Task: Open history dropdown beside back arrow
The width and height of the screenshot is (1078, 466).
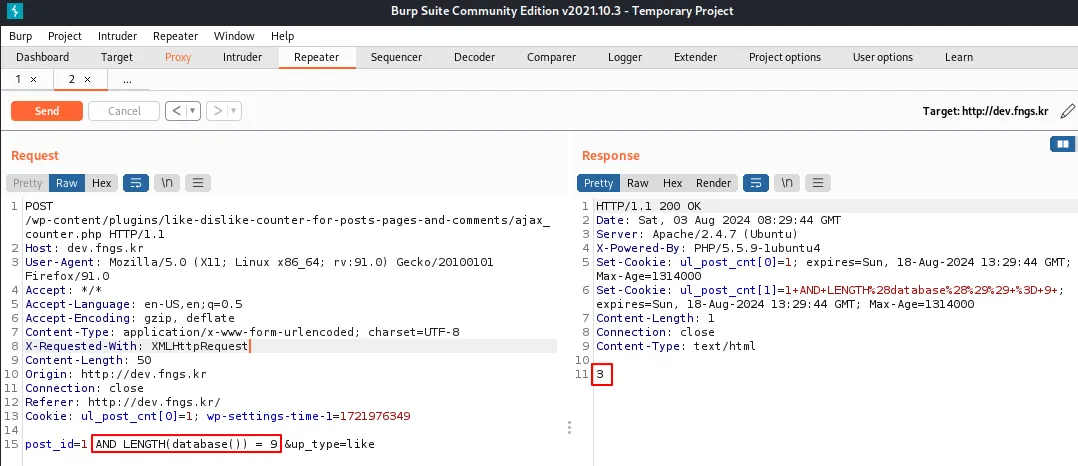Action: [x=193, y=111]
